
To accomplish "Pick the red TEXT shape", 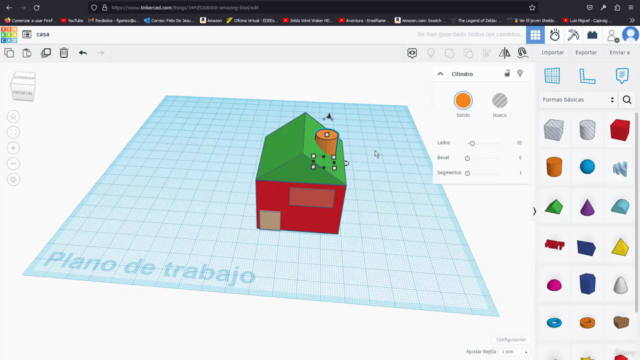I will [554, 244].
